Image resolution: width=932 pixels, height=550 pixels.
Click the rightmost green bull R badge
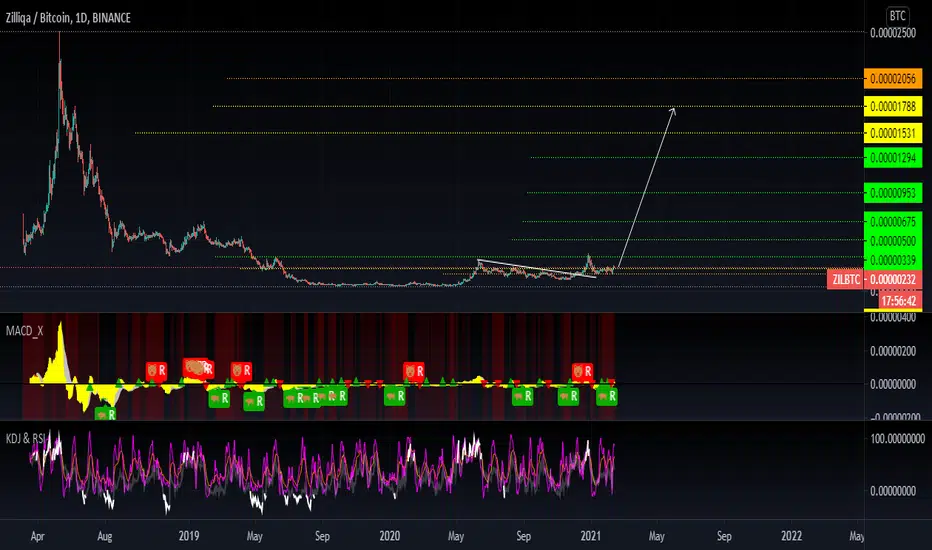click(607, 396)
